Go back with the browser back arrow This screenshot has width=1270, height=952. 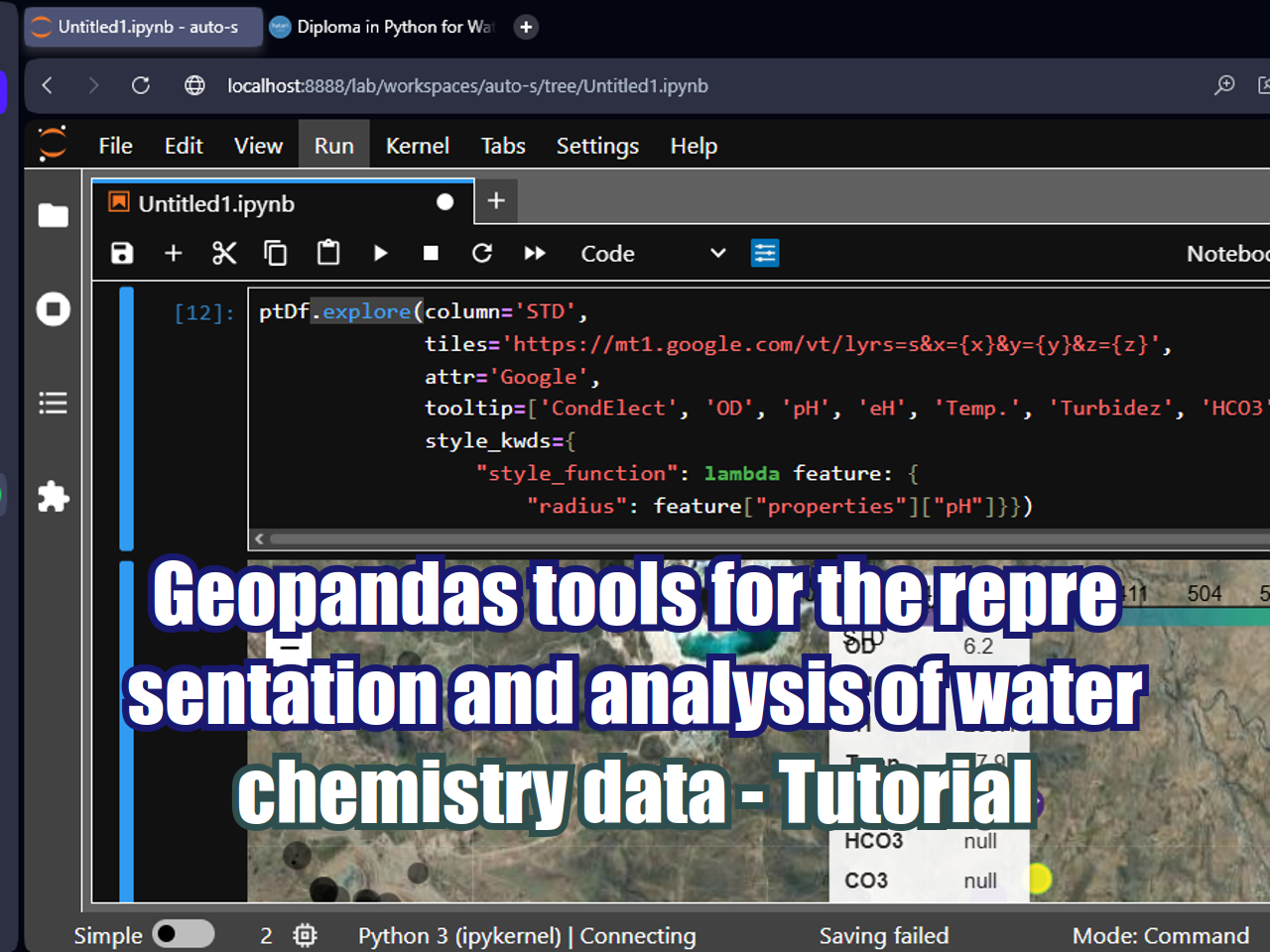pos(47,85)
